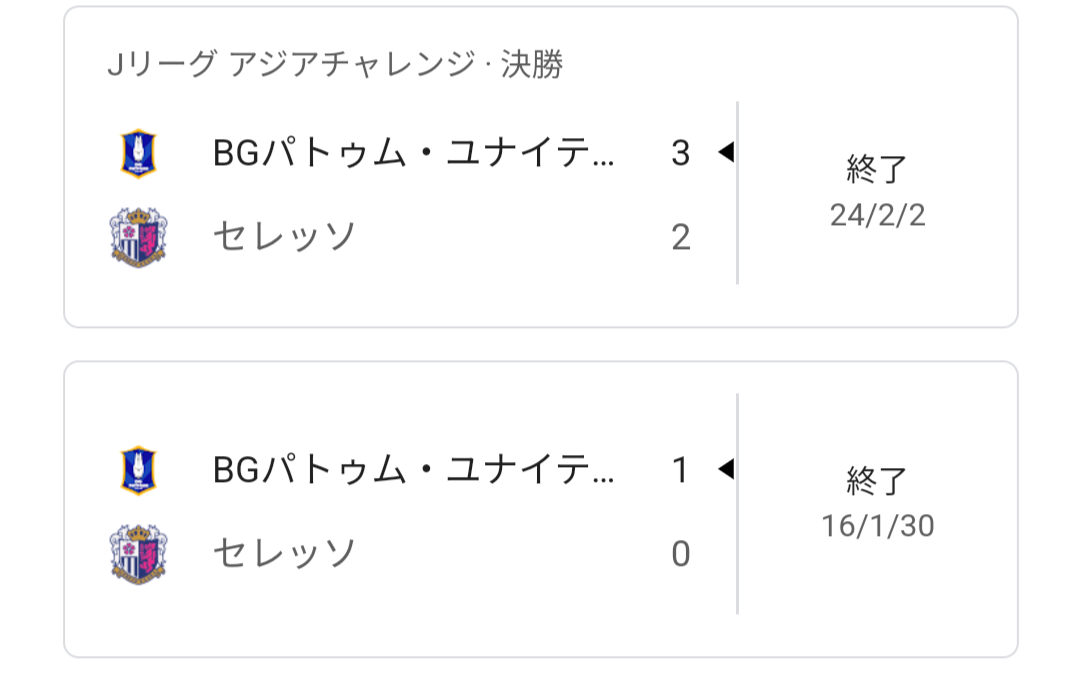The width and height of the screenshot is (1080, 694).
Task: Click the date 16/1/30
Action: coord(878,526)
